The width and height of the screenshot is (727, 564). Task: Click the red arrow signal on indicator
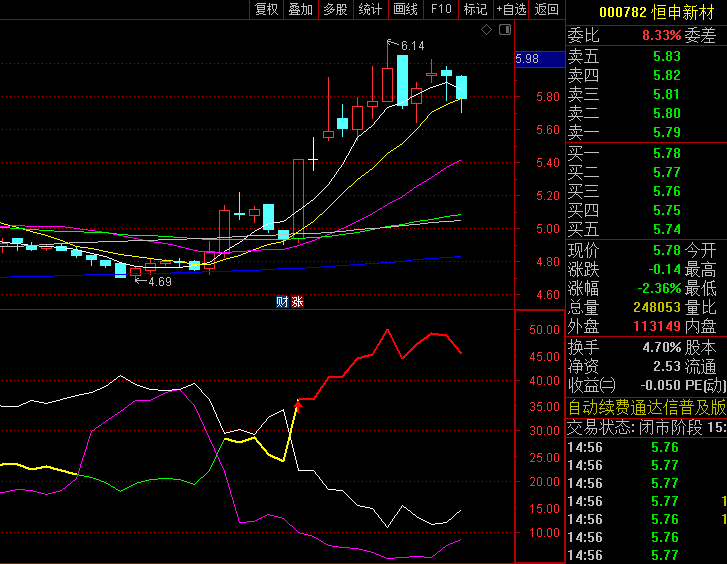[297, 403]
